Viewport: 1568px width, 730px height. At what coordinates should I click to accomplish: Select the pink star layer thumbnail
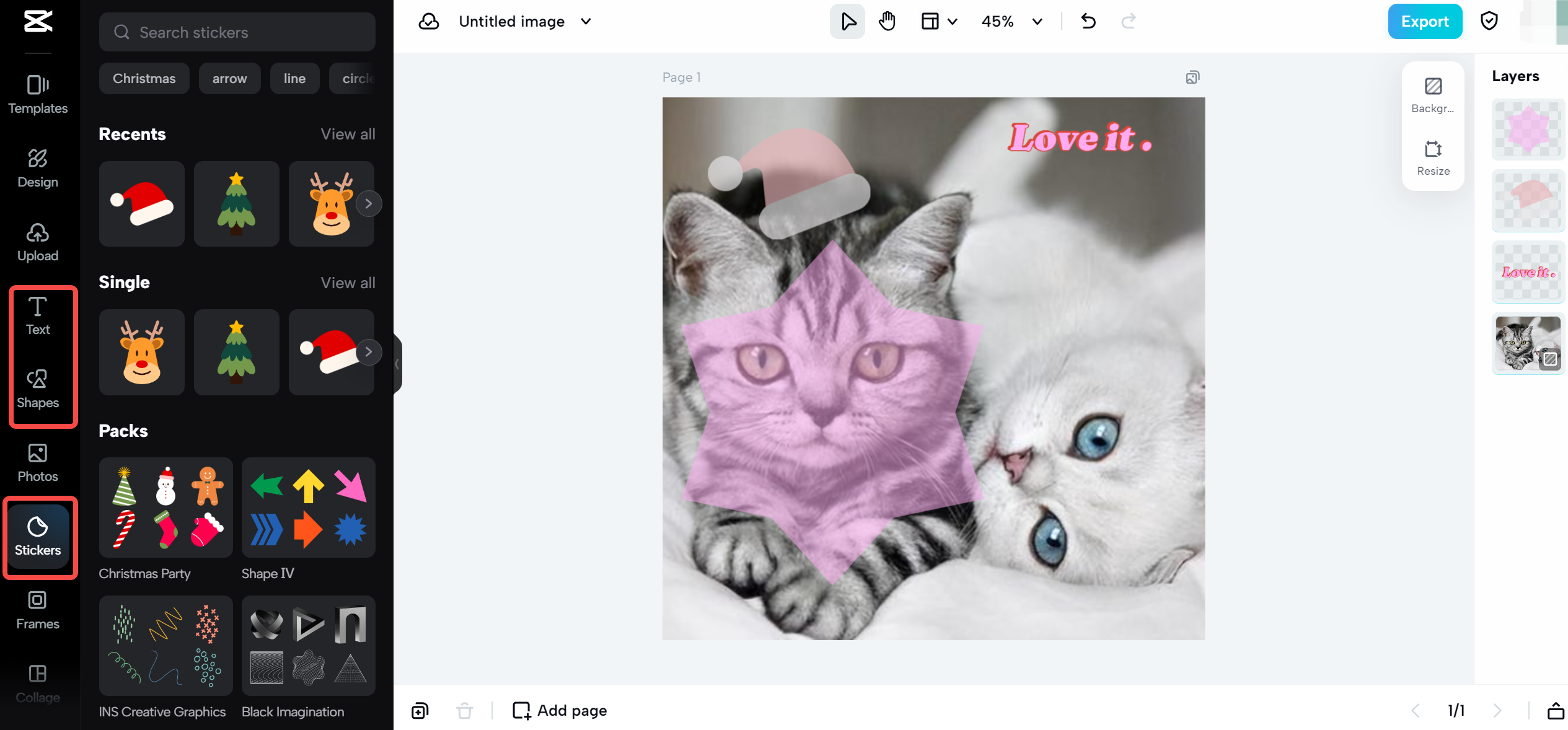pos(1528,130)
